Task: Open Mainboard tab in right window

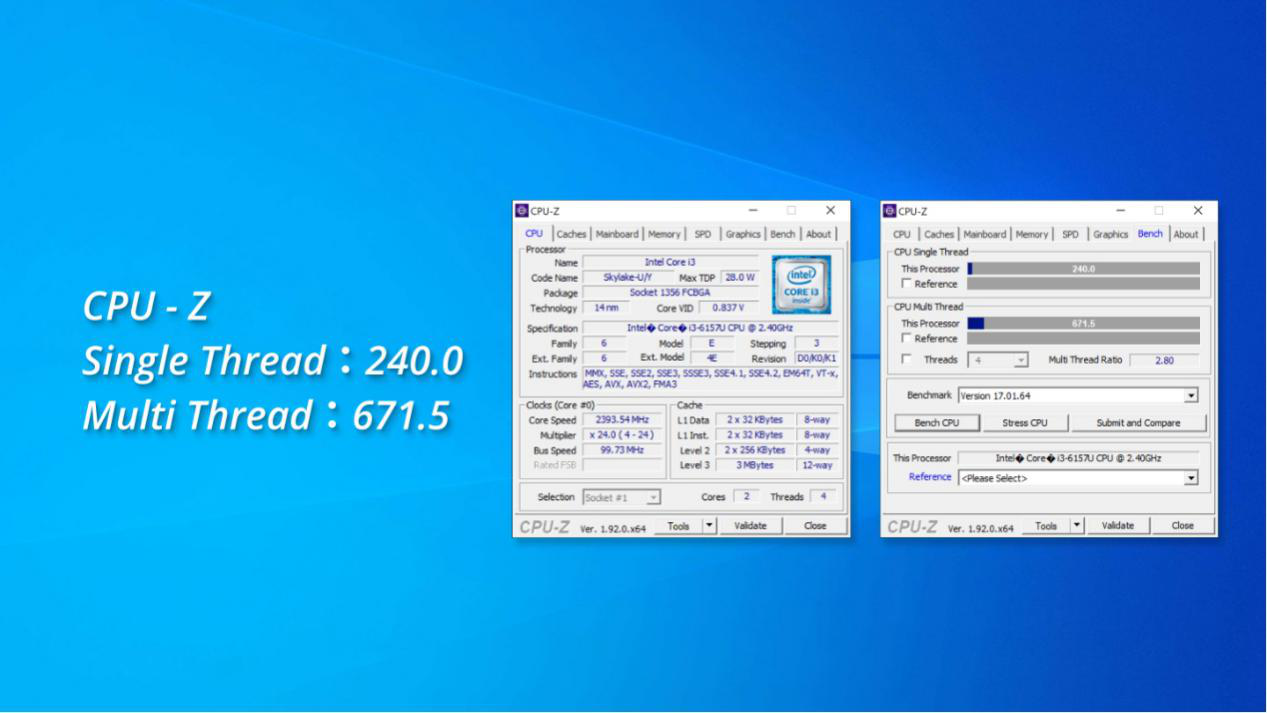Action: tap(985, 234)
